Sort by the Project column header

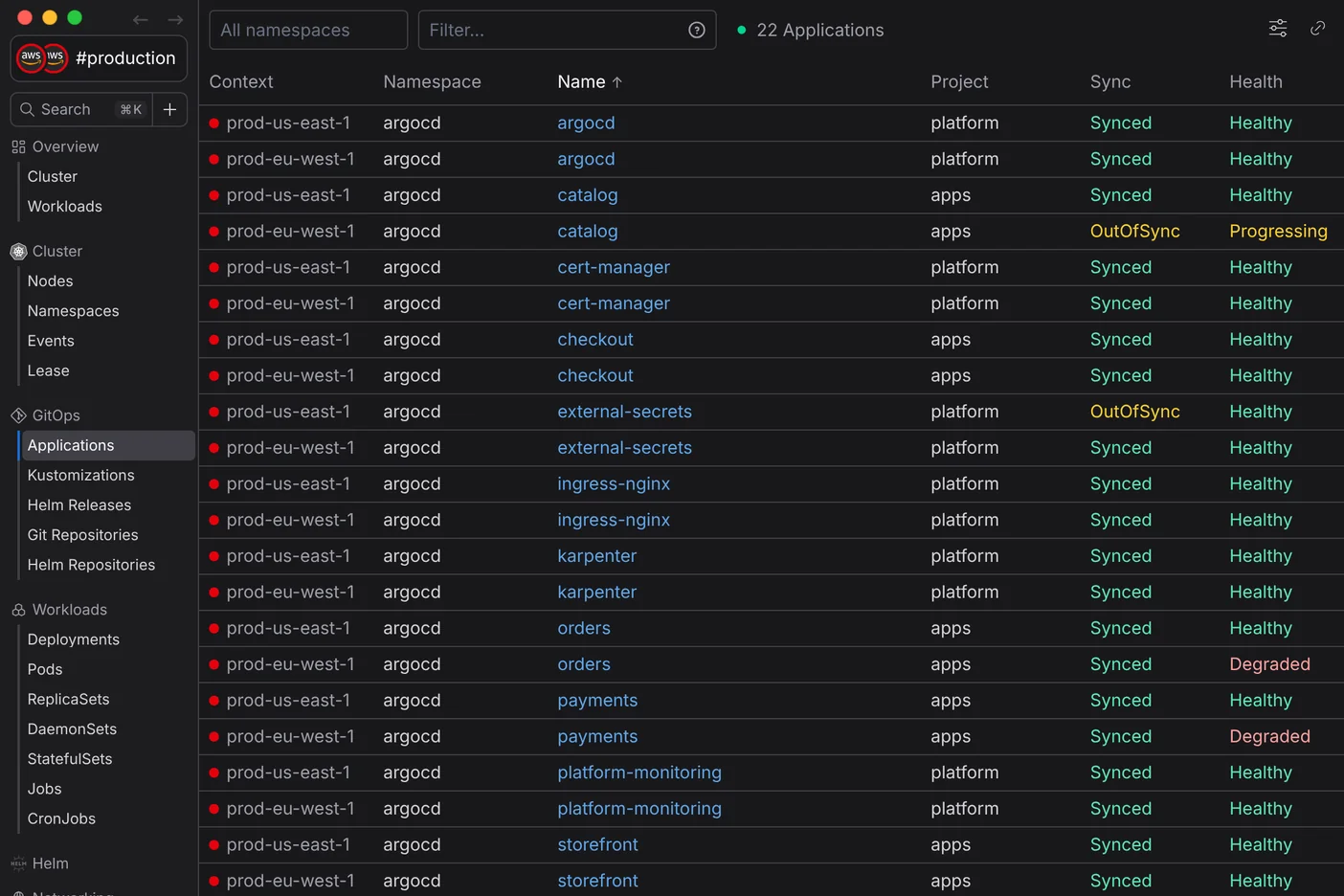tap(959, 82)
